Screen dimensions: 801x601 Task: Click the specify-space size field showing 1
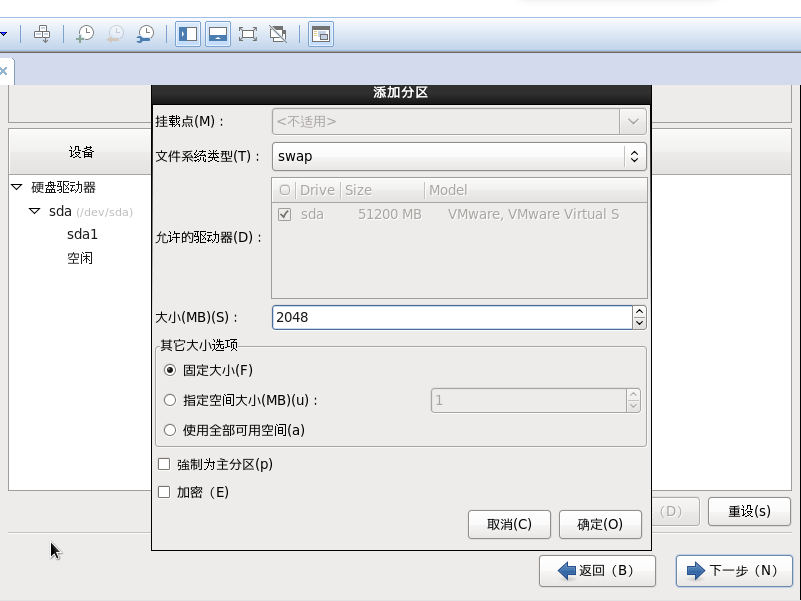[529, 400]
